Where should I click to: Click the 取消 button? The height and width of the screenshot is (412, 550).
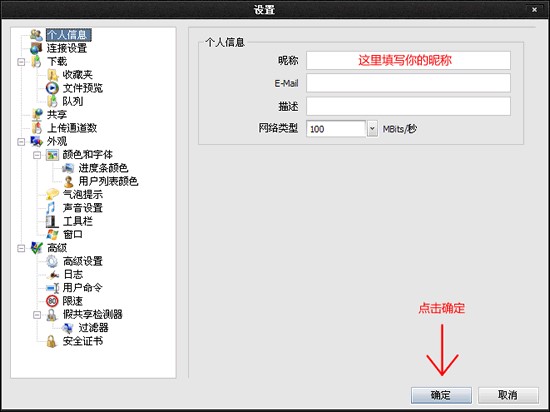point(508,395)
